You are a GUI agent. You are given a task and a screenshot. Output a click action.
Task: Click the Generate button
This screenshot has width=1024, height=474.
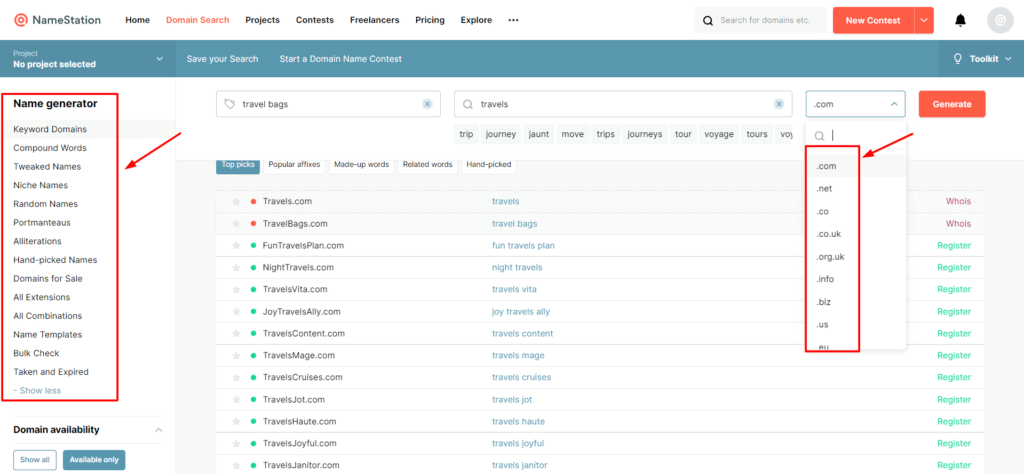(952, 104)
